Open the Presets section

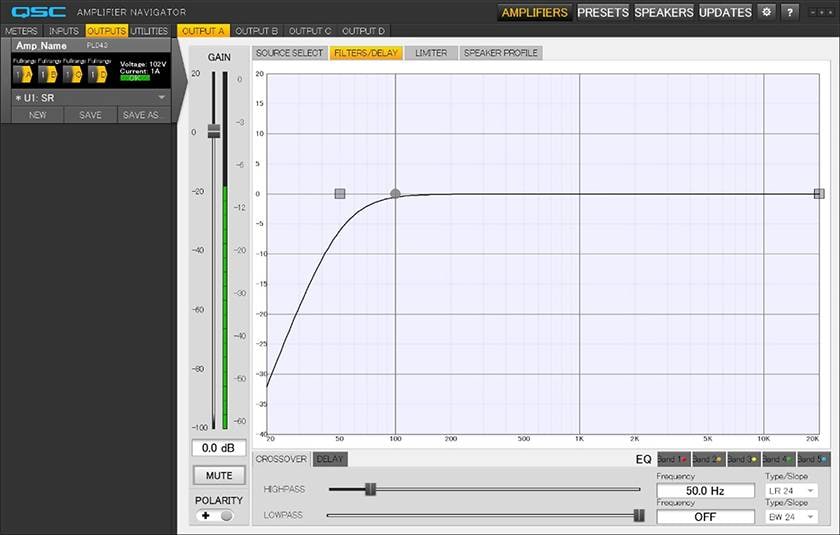coord(603,12)
